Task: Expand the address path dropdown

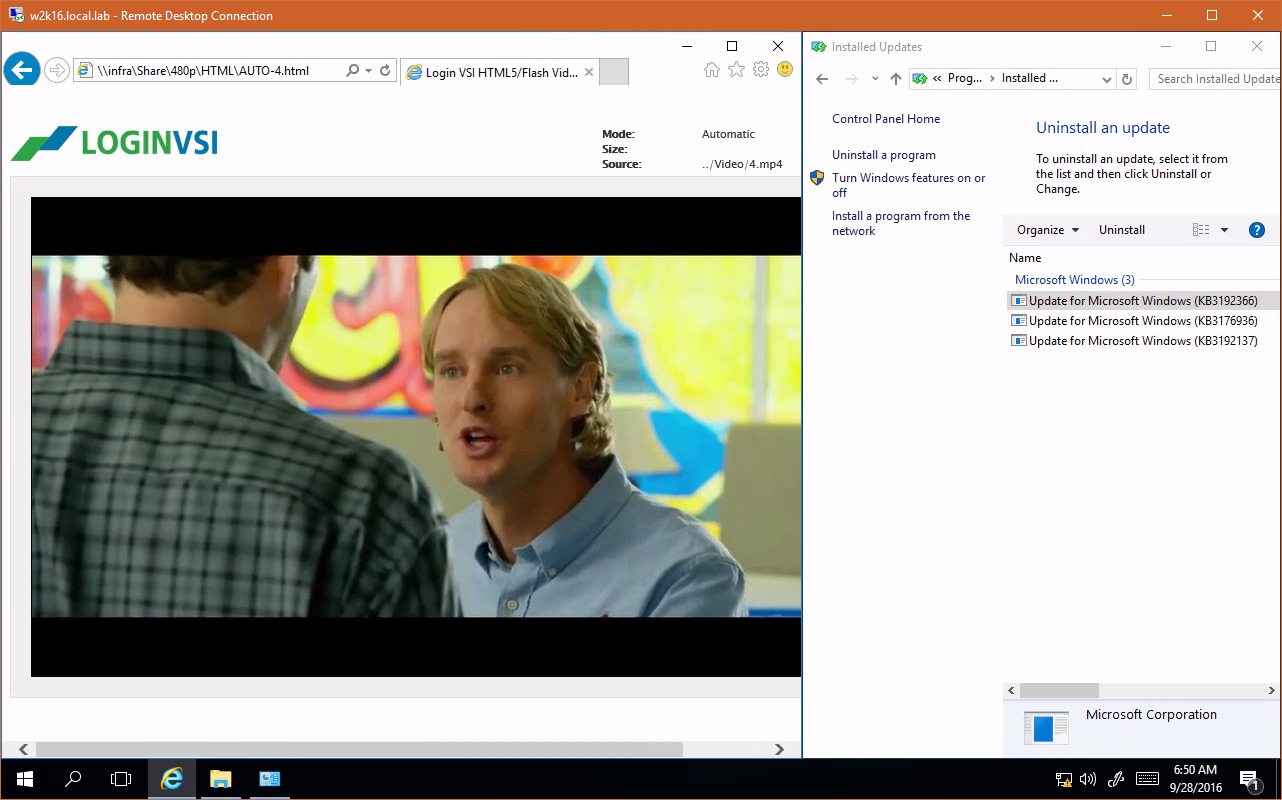Action: 1106,79
